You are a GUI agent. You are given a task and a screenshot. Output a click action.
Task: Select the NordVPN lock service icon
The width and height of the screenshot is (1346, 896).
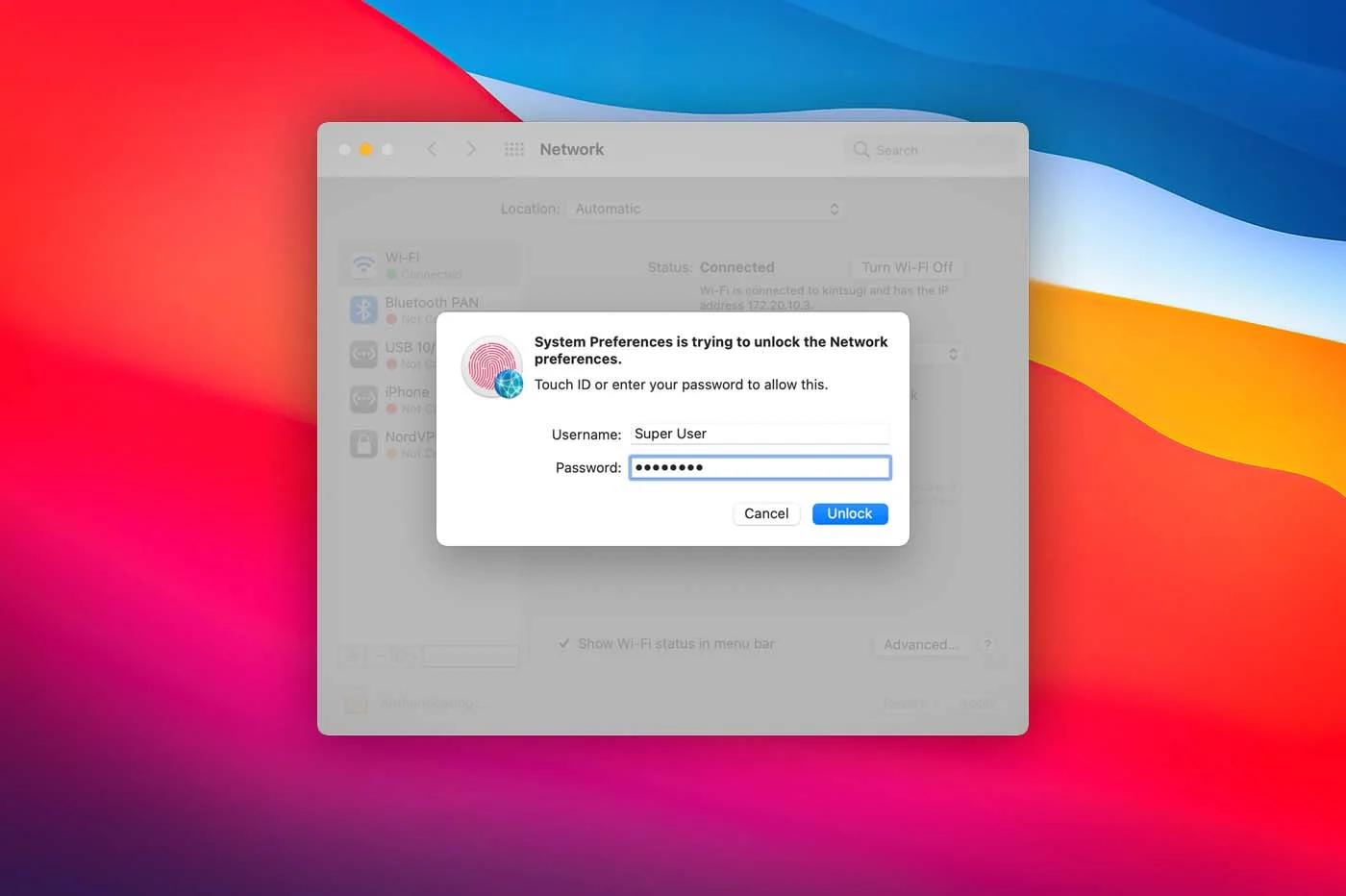click(x=363, y=444)
